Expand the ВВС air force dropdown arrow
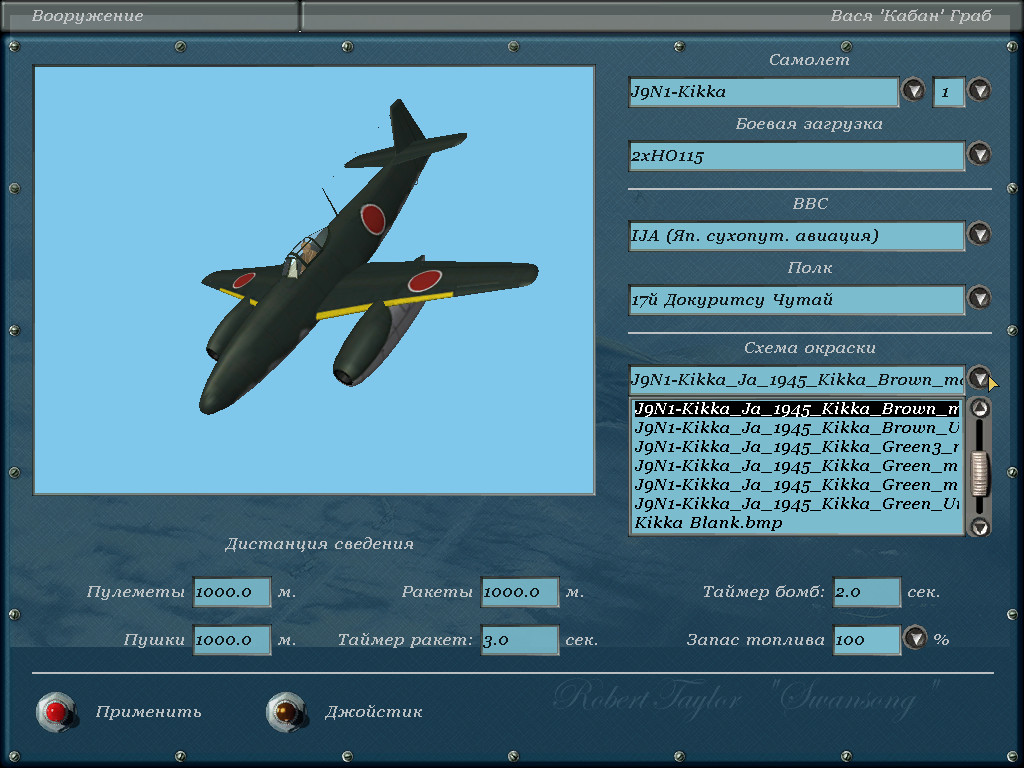 click(979, 235)
